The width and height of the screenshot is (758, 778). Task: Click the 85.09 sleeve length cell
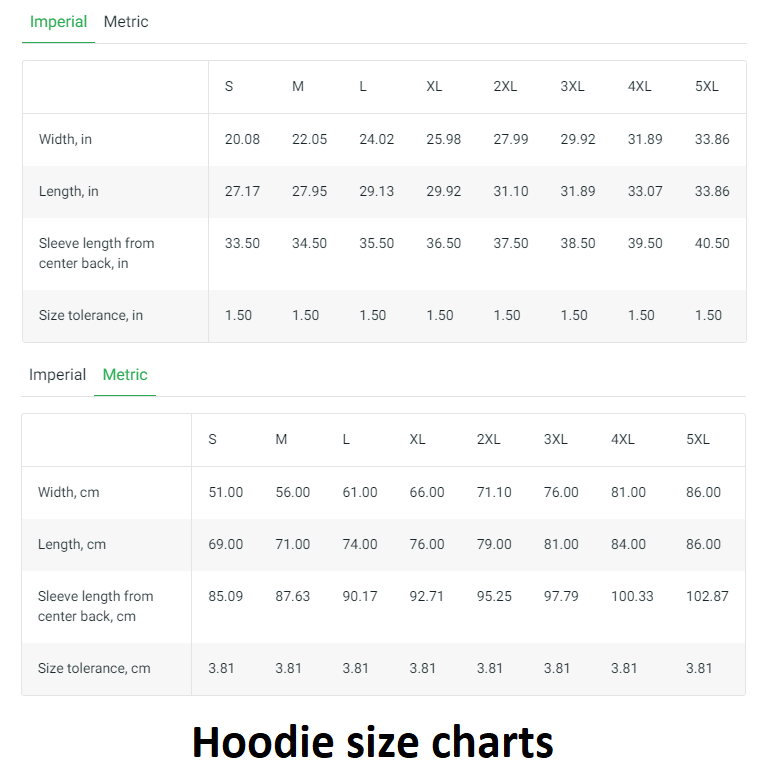(225, 596)
